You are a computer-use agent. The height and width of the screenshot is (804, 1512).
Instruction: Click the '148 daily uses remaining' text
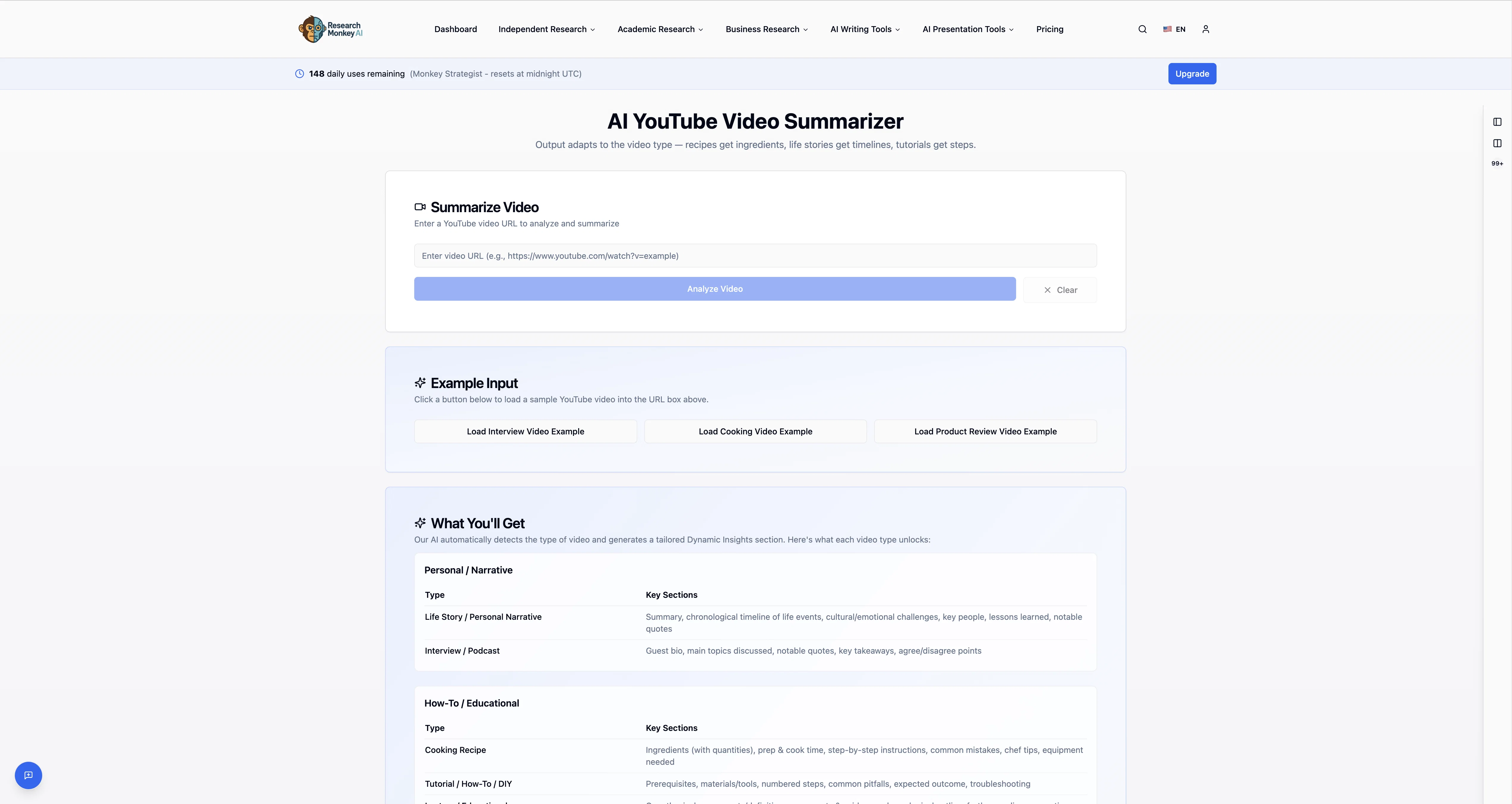[x=357, y=74]
